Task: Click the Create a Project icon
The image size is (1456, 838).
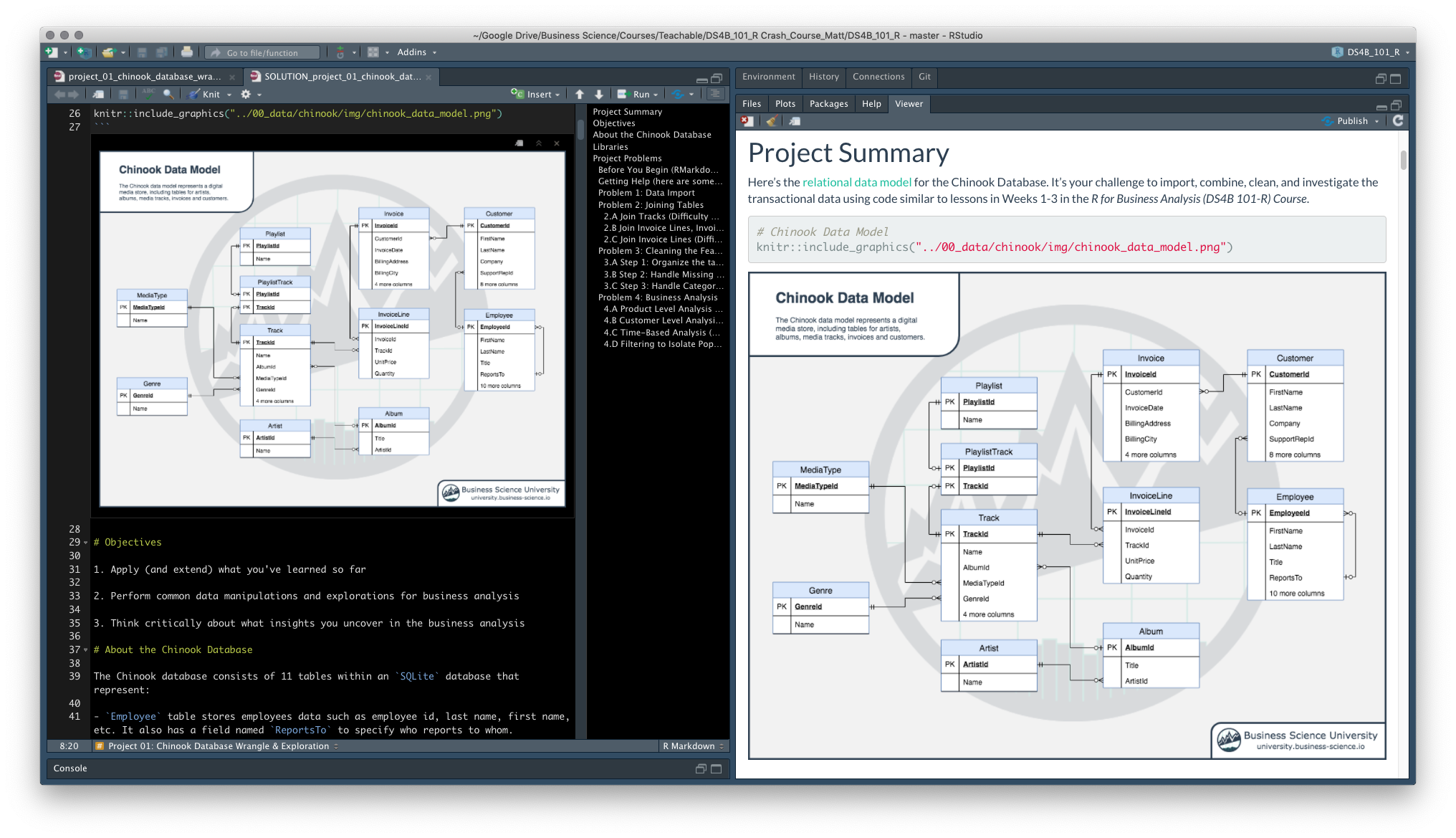Action: click(x=84, y=52)
